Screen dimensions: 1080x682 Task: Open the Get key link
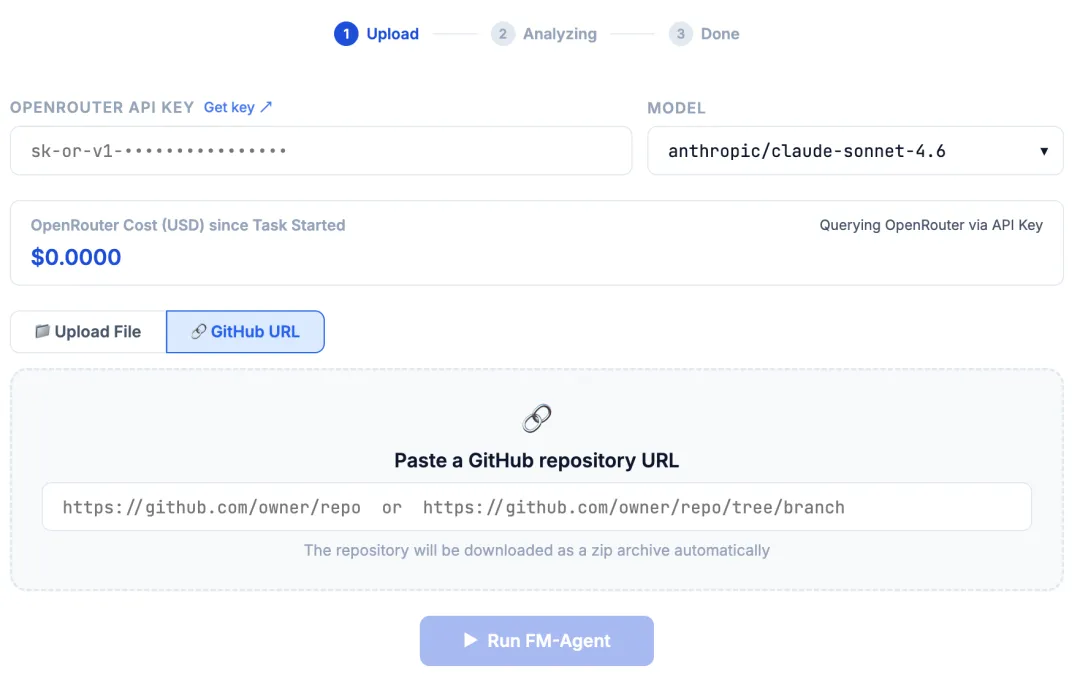(238, 107)
